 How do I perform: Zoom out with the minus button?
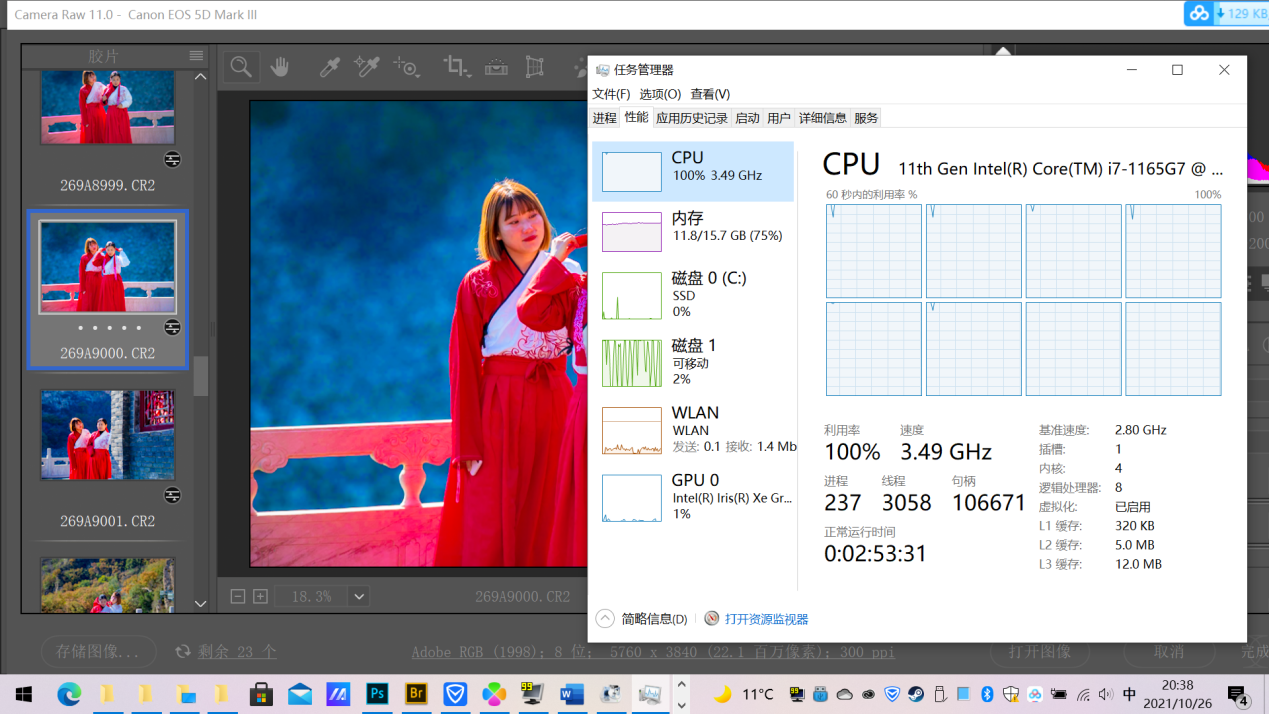(x=238, y=597)
